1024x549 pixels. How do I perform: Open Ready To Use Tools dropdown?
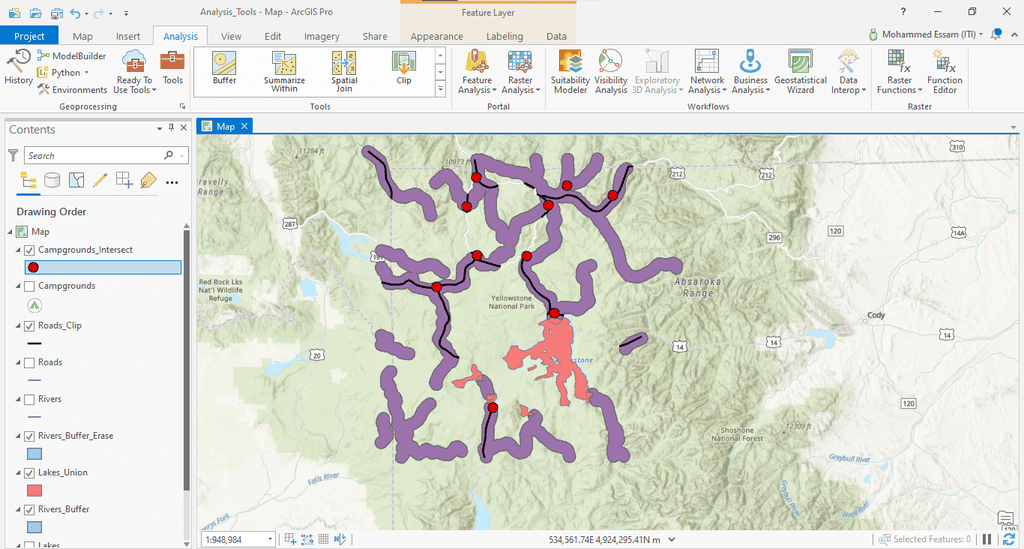point(135,72)
